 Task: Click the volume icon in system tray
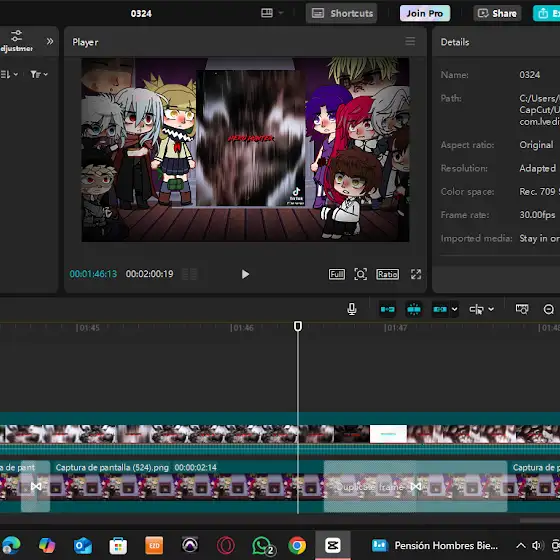[x=538, y=545]
